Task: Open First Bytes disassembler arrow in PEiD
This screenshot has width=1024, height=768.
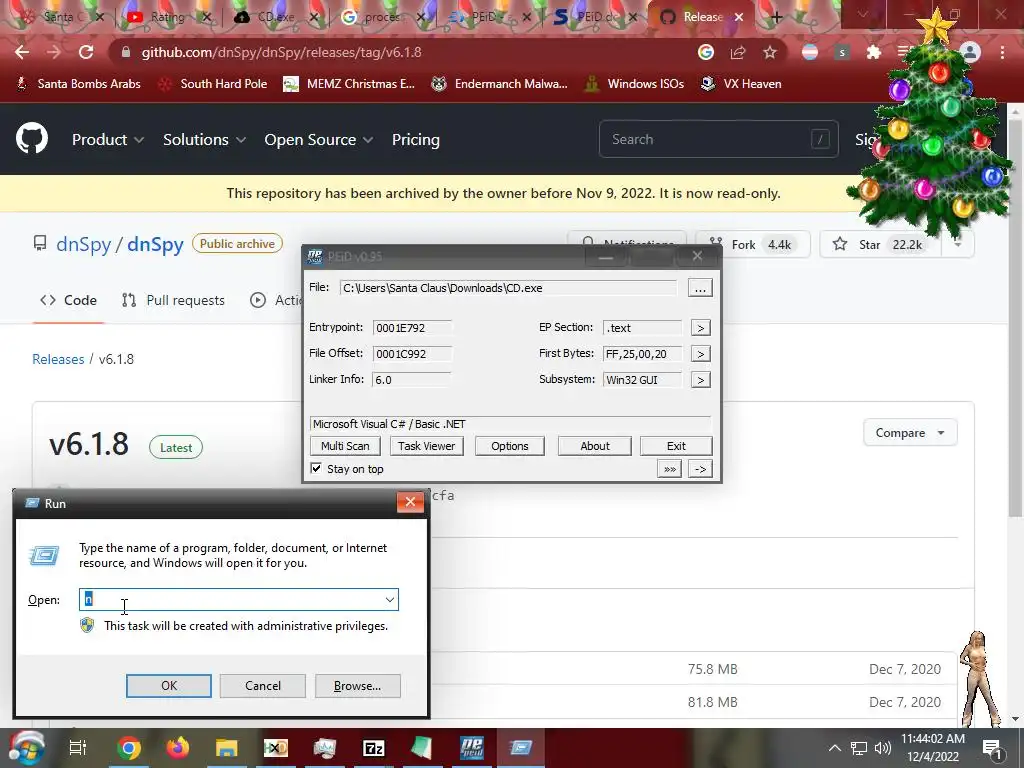Action: point(701,354)
